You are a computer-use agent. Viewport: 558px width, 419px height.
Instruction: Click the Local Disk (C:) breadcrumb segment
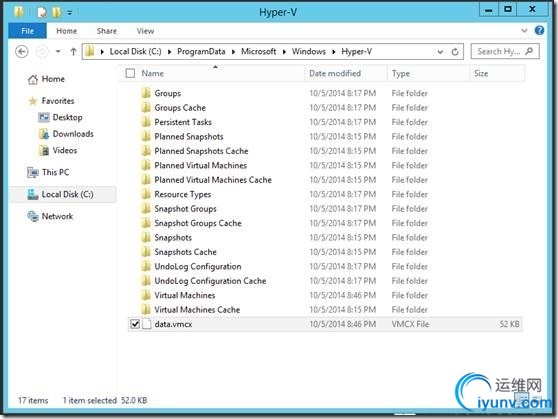coord(135,52)
